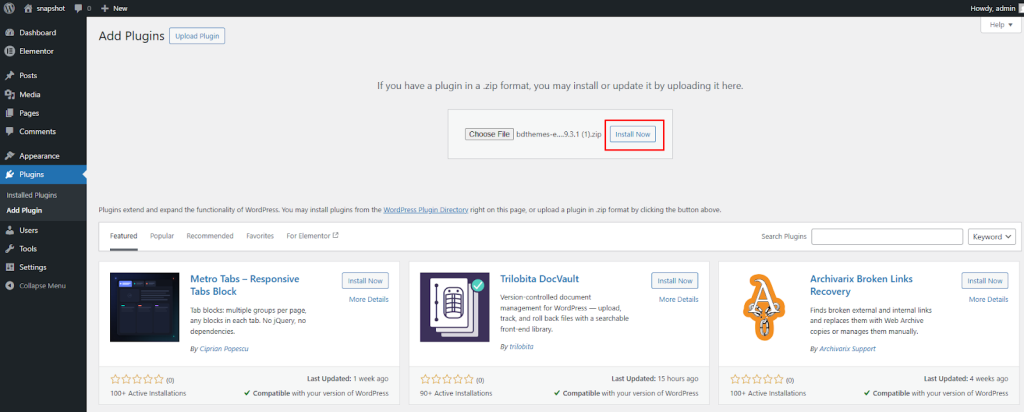Screen dimensions: 1024x412
Task: Click the Settings sliders icon
Action: pyautogui.click(x=10, y=267)
